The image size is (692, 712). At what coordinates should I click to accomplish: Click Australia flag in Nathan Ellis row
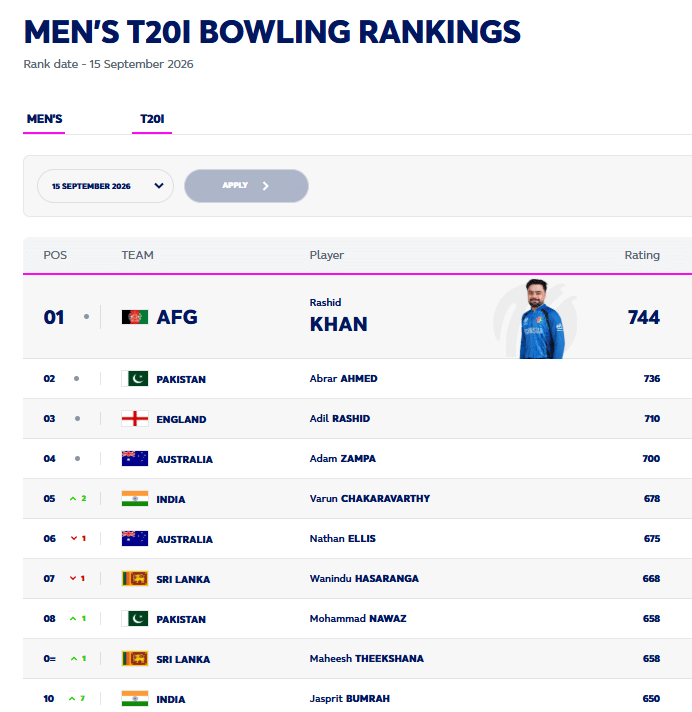[135, 539]
